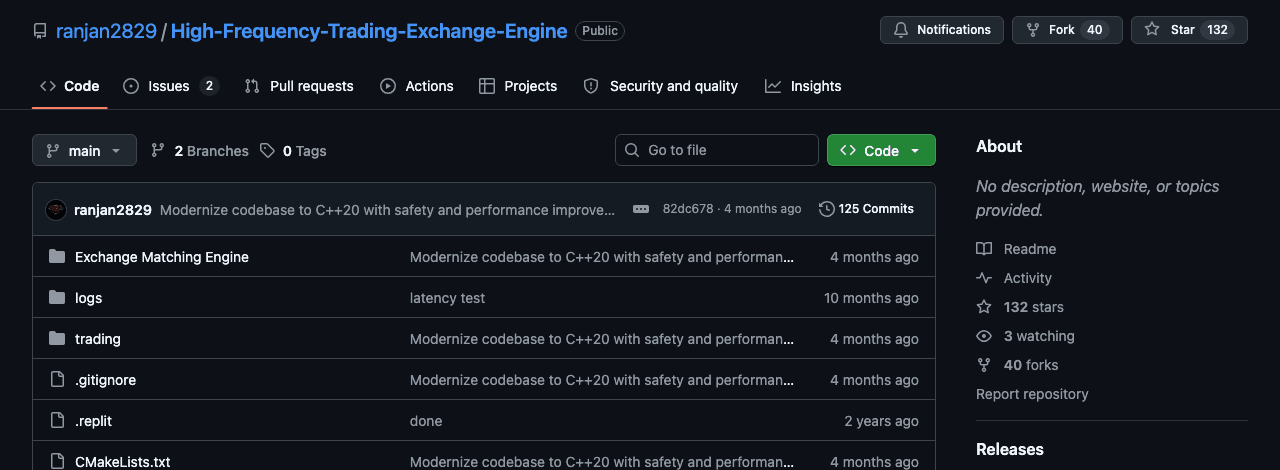The width and height of the screenshot is (1280, 470).
Task: Click the repository icon beside the owner name
Action: coord(40,31)
